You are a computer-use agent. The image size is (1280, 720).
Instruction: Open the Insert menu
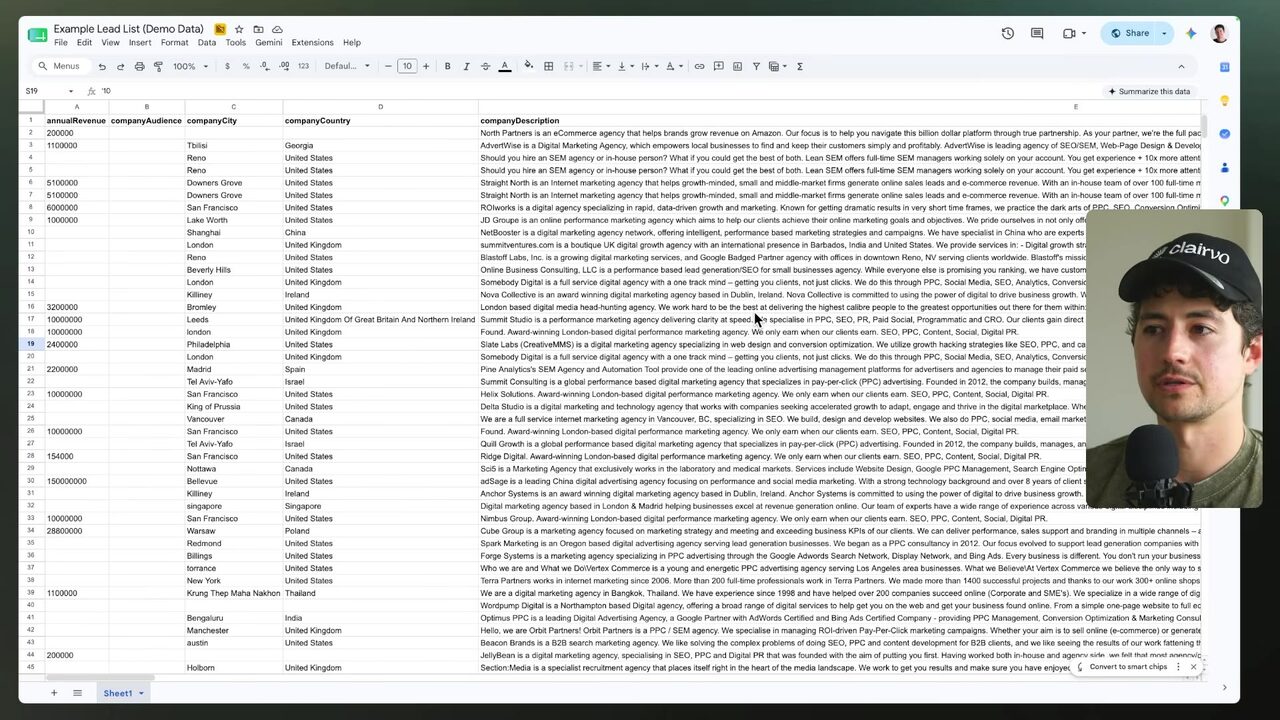tap(140, 43)
